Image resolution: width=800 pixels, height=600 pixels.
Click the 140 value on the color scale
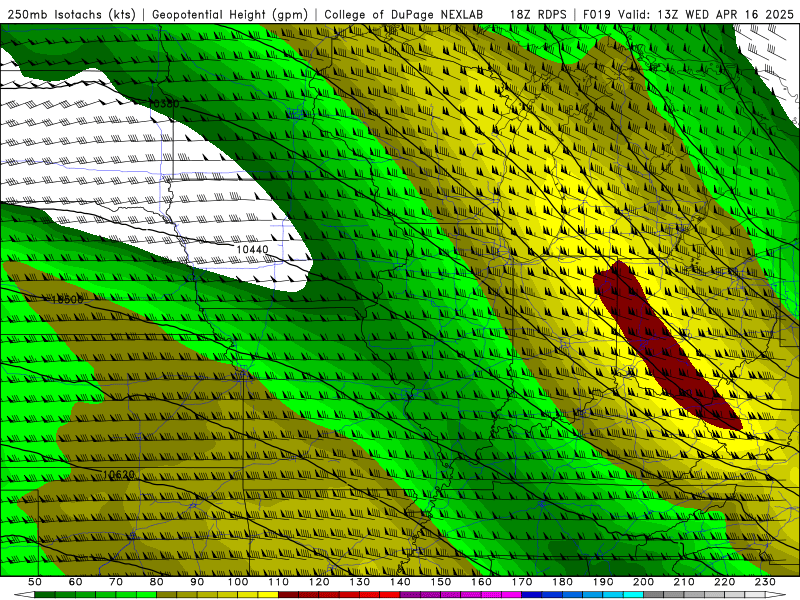click(400, 582)
